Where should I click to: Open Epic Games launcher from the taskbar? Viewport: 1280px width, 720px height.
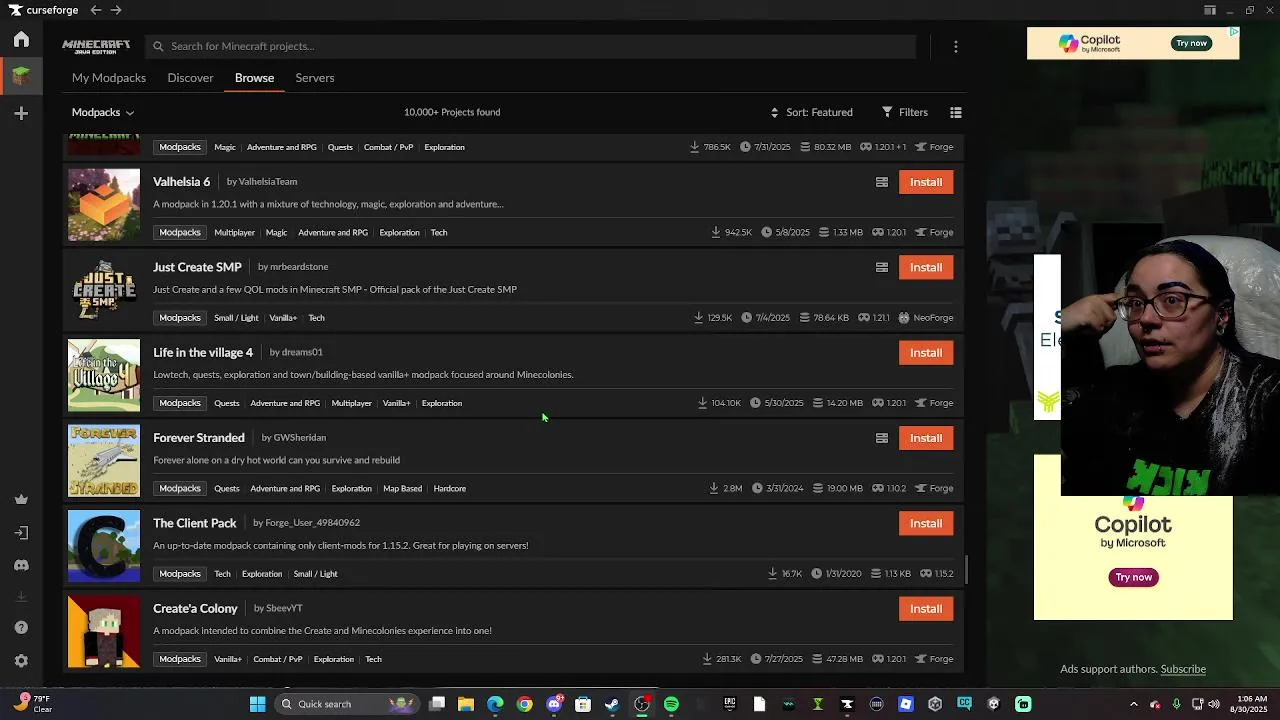tap(730, 704)
